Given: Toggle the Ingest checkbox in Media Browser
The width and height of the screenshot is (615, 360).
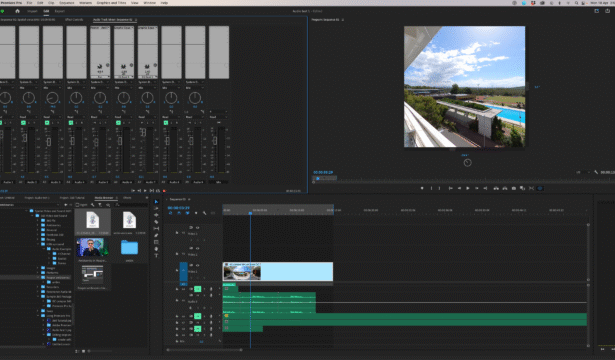Looking at the screenshot, I should tap(77, 205).
